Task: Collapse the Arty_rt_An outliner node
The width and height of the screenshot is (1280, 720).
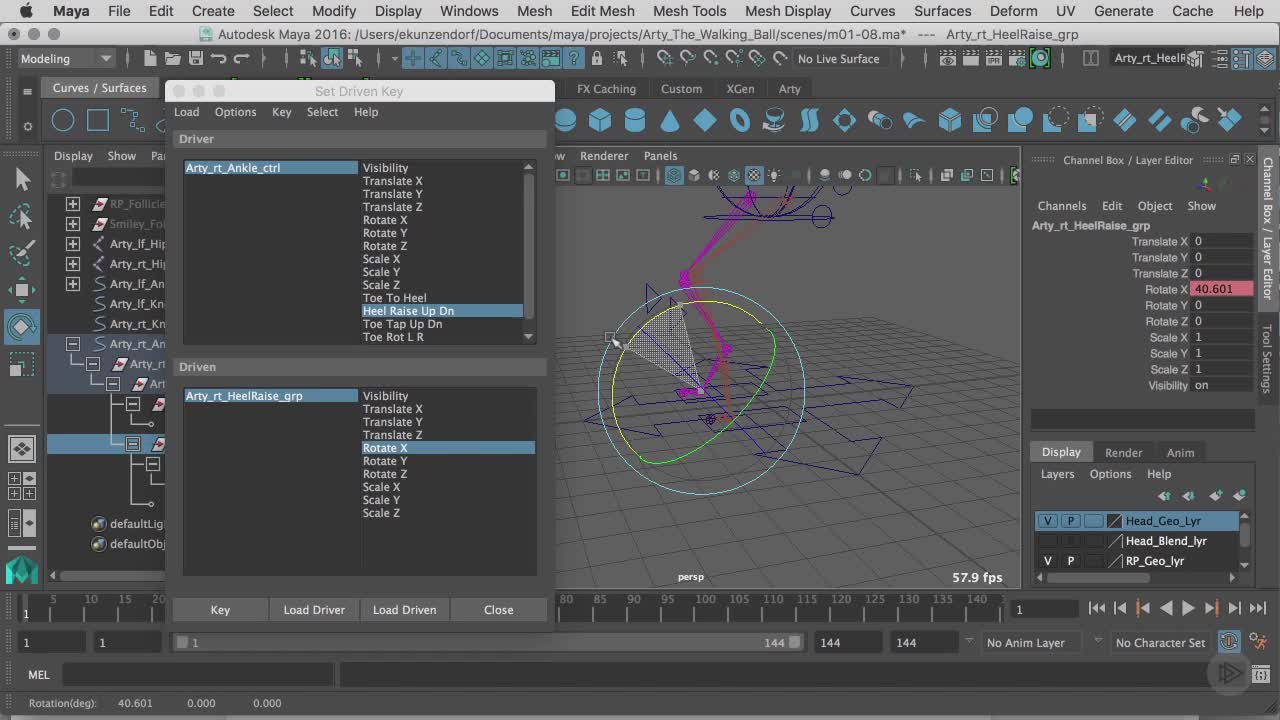Action: 72,344
